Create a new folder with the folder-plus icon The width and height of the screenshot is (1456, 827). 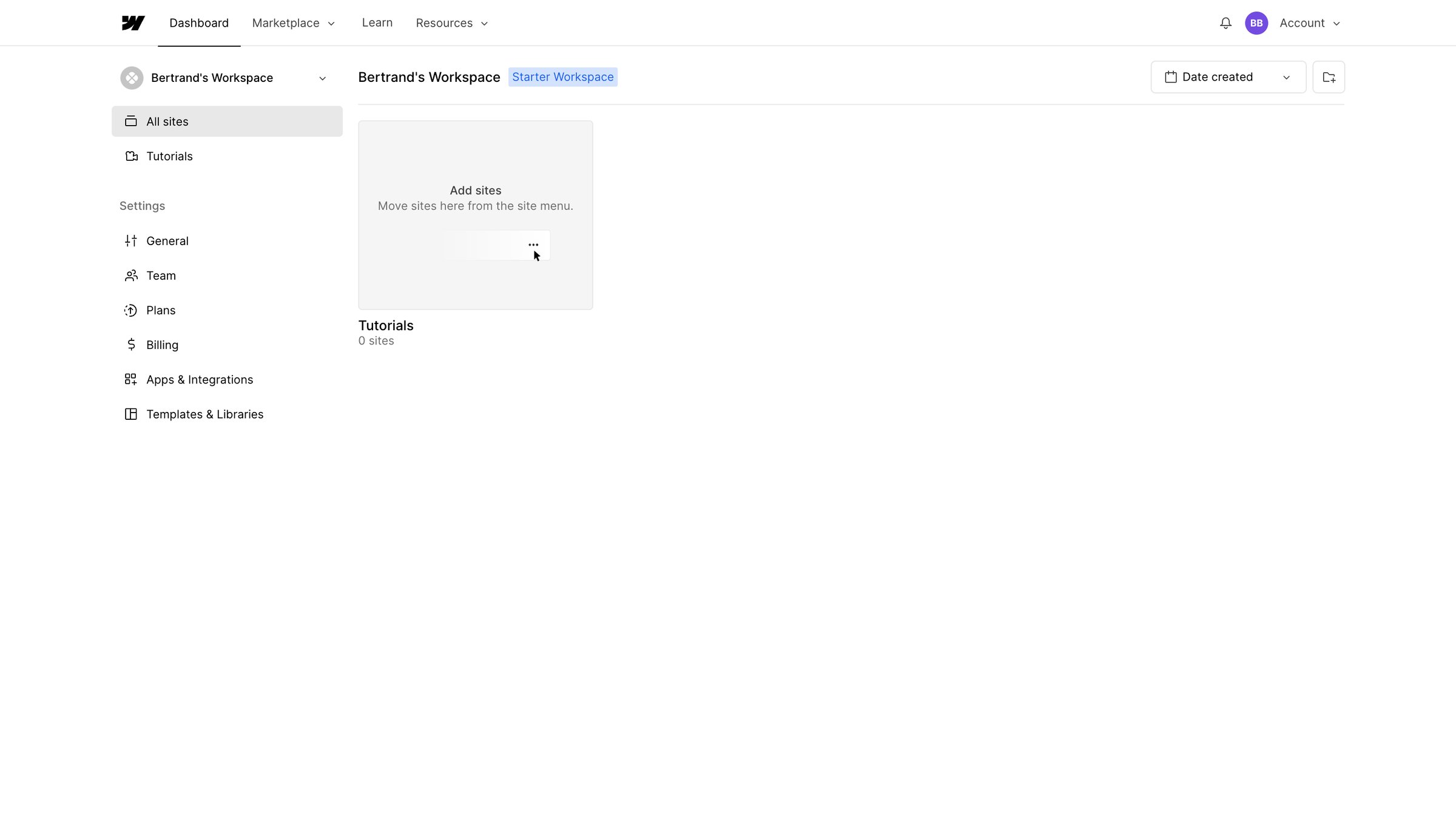point(1329,77)
